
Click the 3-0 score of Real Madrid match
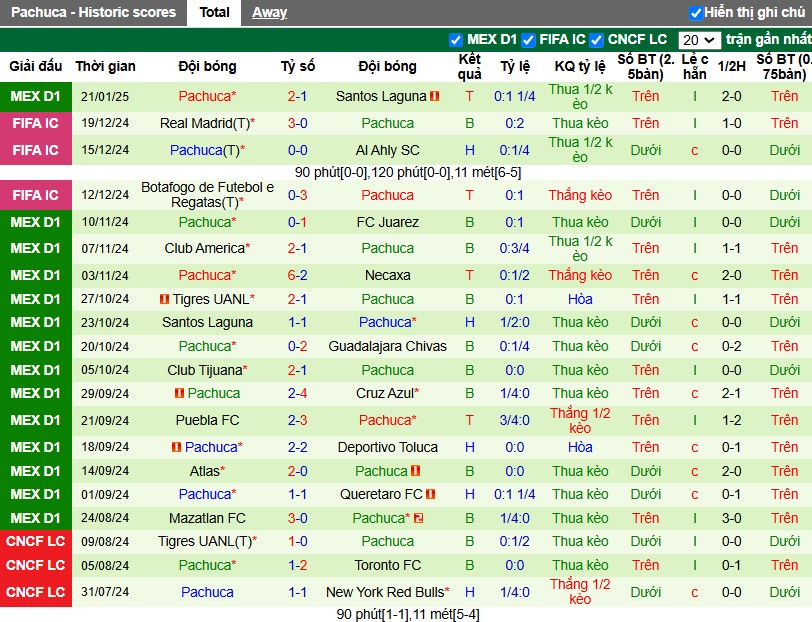tap(297, 123)
